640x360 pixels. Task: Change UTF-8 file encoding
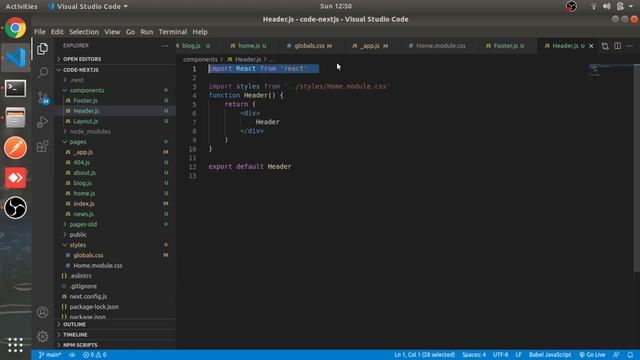500,355
